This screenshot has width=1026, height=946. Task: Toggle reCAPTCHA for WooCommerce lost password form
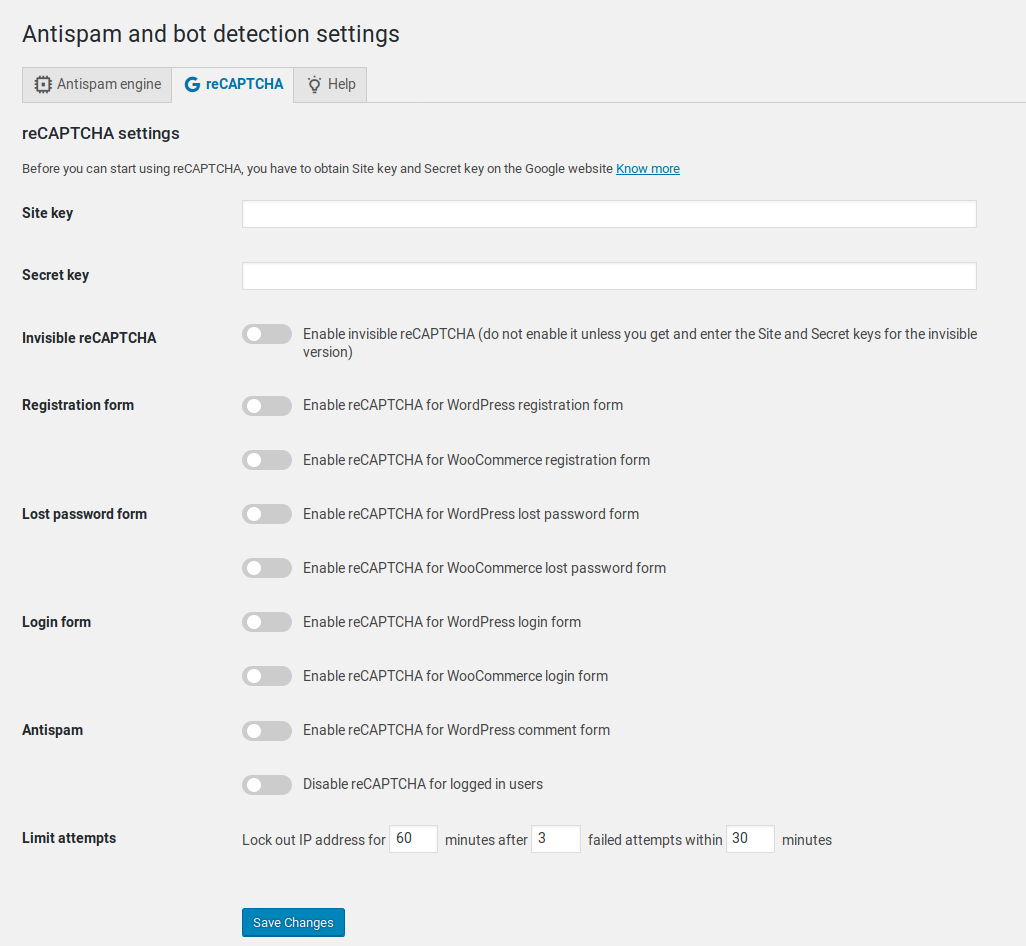(266, 568)
